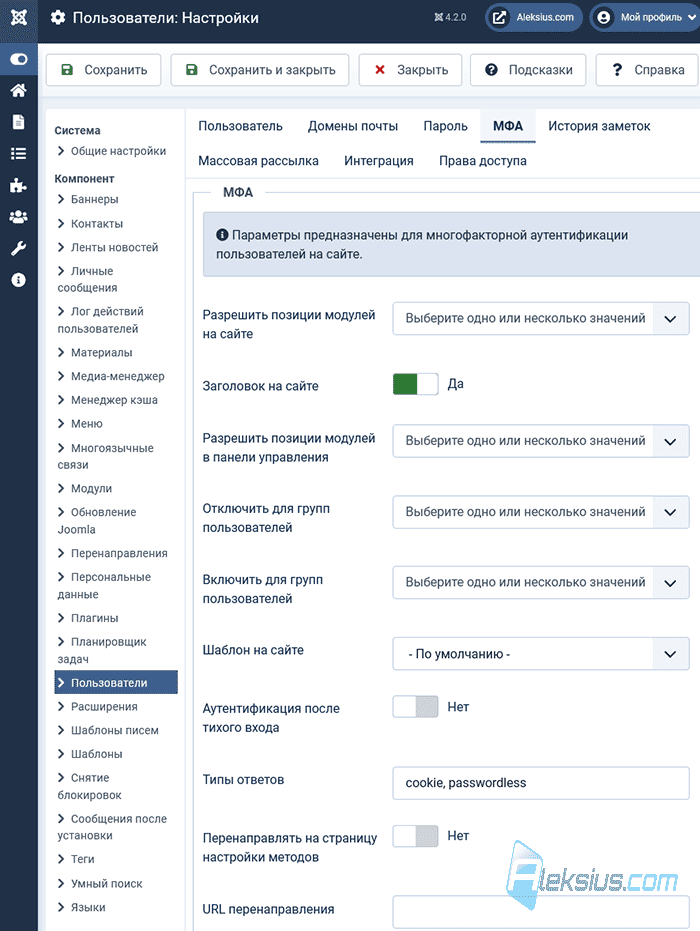Image resolution: width=700 pixels, height=931 pixels.
Task: Toggle the Заголовок на сайте switch
Action: 416,384
